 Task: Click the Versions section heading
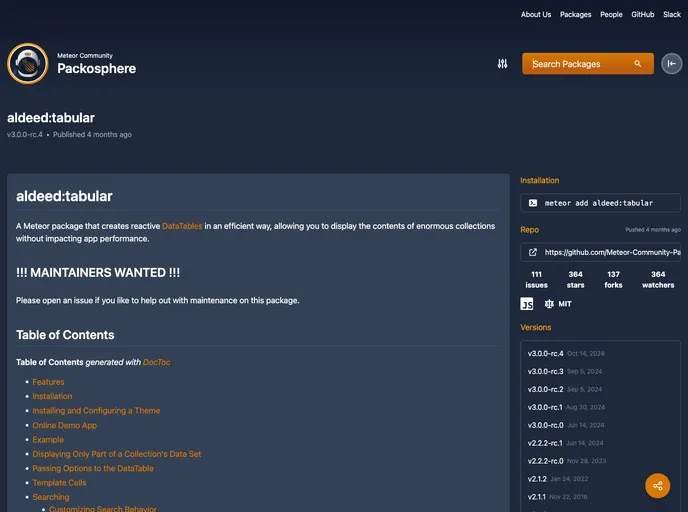pos(535,327)
